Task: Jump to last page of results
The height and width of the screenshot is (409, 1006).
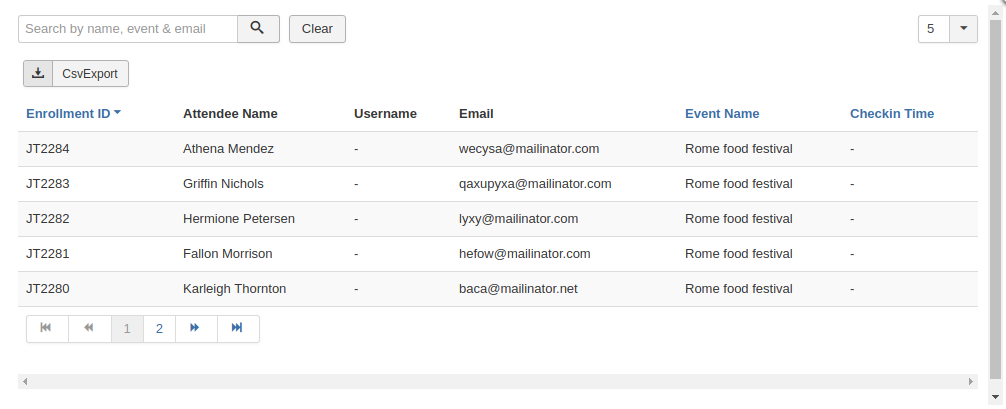Action: 237,328
